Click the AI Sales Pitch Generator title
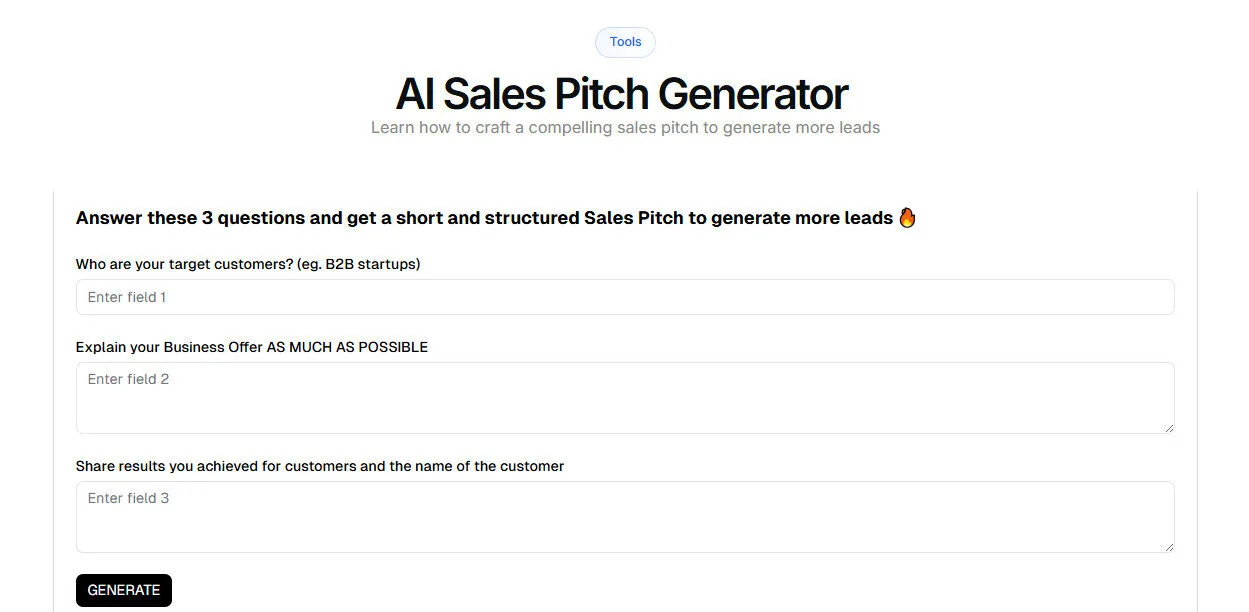Screen dimensions: 1249x612 point(622,93)
